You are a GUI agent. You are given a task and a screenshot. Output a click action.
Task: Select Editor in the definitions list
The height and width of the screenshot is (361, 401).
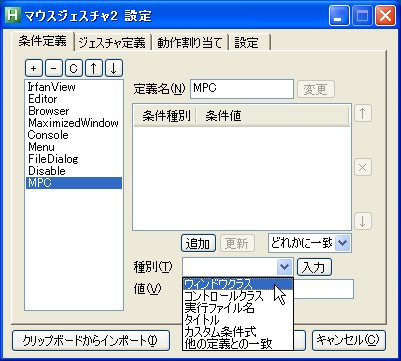point(74,99)
